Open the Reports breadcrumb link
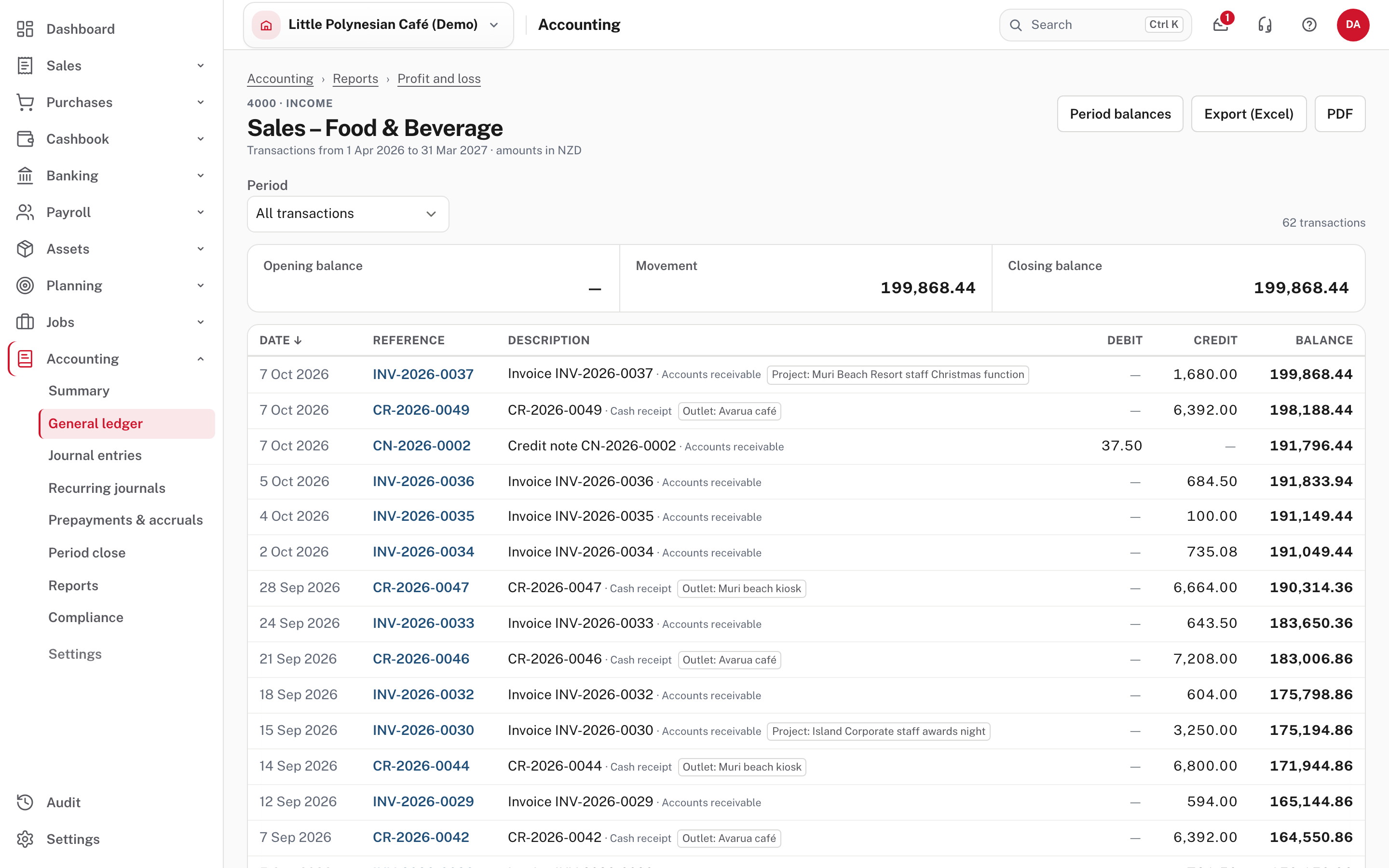The image size is (1389, 868). click(355, 79)
